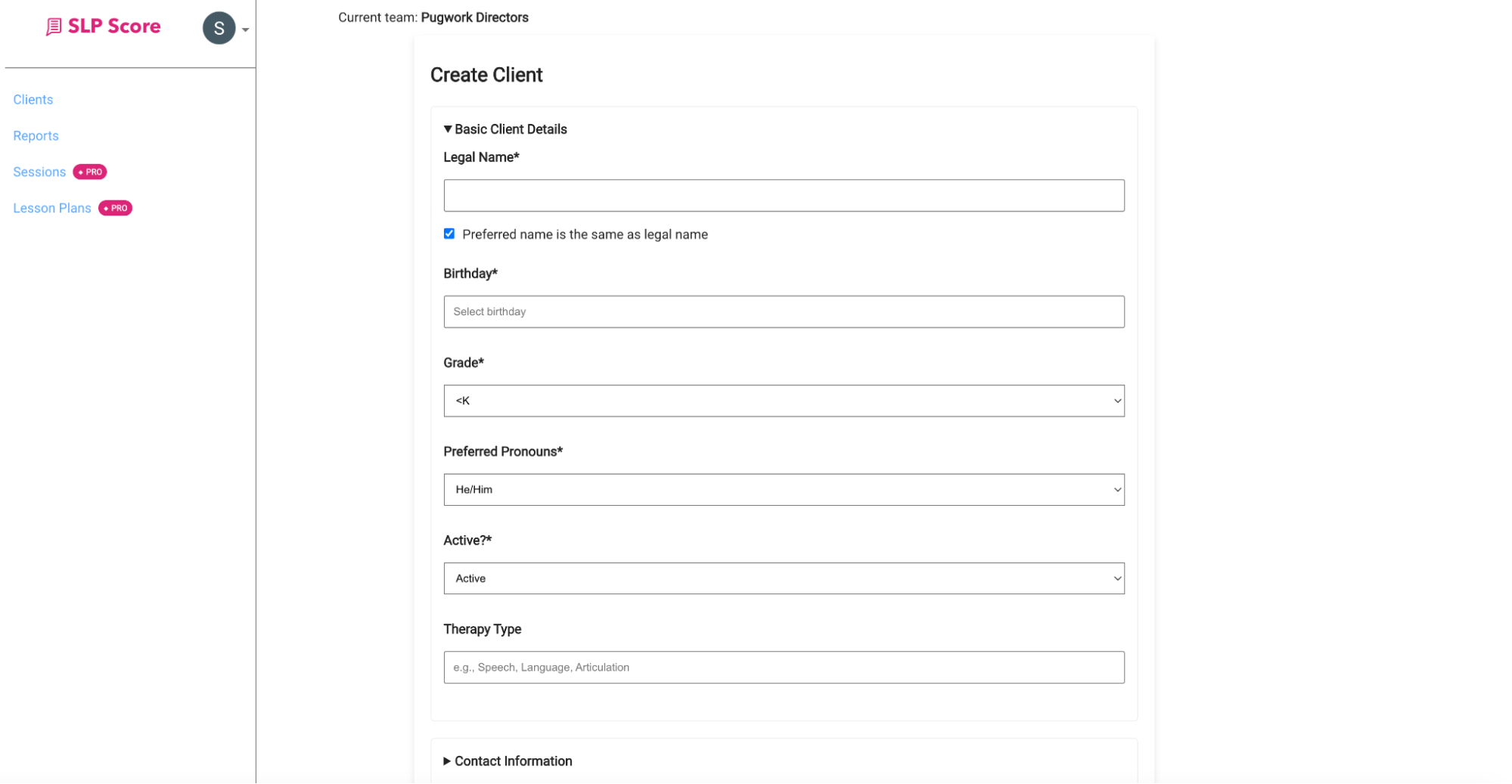The height and width of the screenshot is (784, 1512).
Task: Open the account dropdown beside the avatar
Action: click(x=245, y=29)
